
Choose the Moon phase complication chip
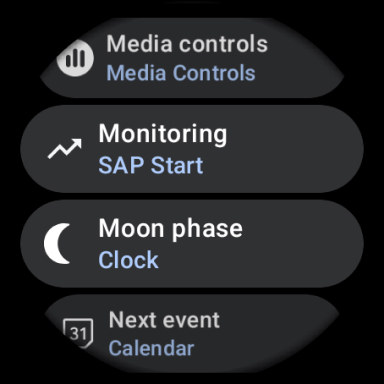click(192, 244)
